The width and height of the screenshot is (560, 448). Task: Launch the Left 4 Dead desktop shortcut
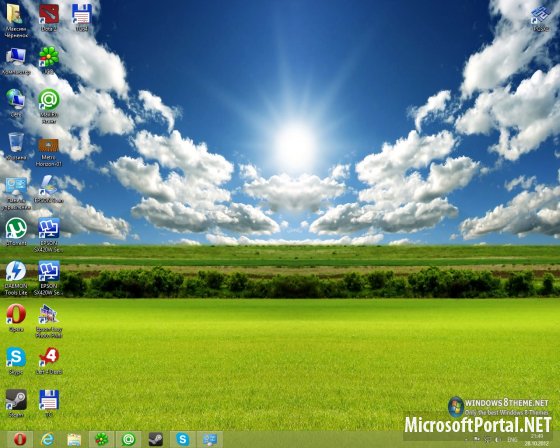point(49,360)
